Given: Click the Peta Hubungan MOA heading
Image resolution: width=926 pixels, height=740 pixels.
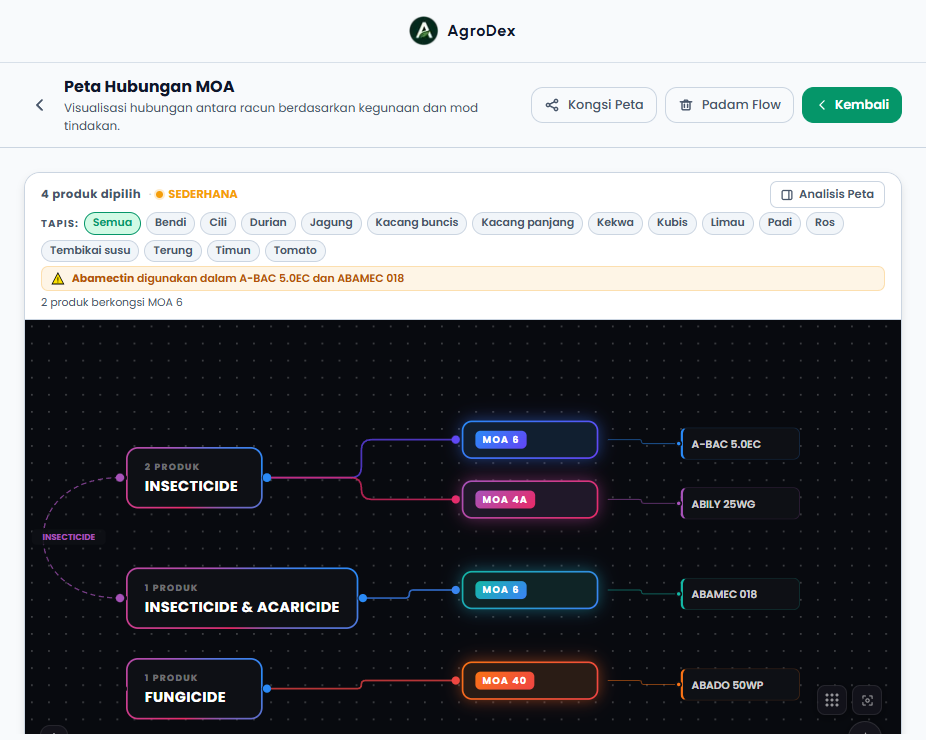Looking at the screenshot, I should 149,87.
